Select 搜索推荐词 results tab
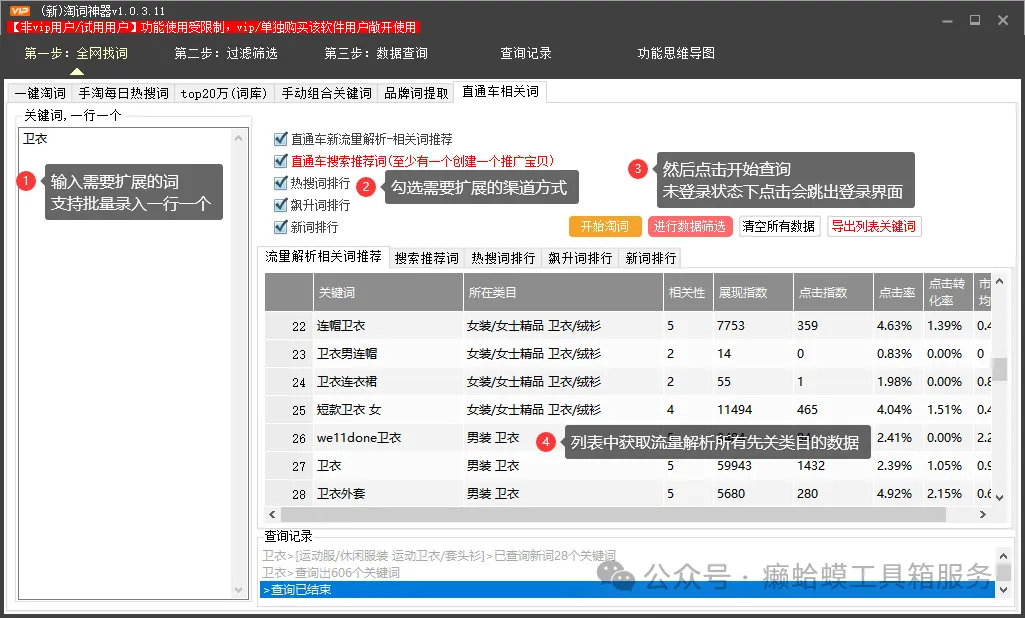 pyautogui.click(x=427, y=258)
